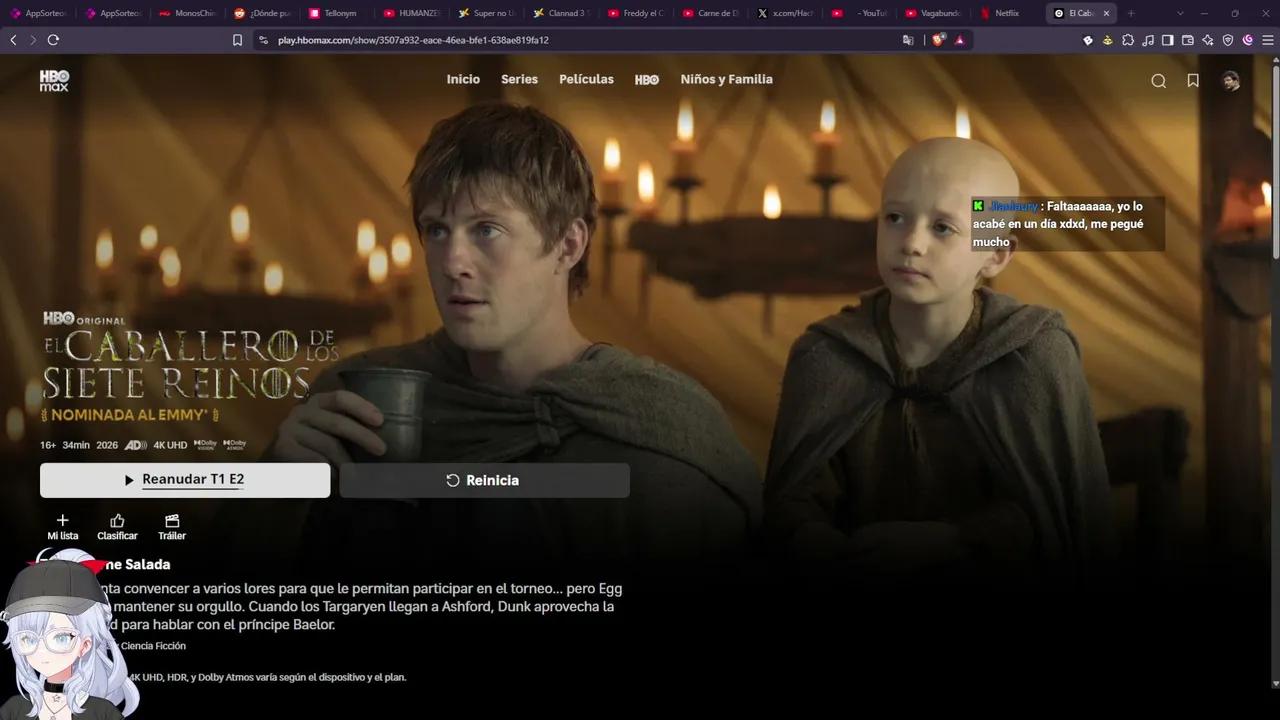Open the profile avatar menu

[x=1231, y=81]
